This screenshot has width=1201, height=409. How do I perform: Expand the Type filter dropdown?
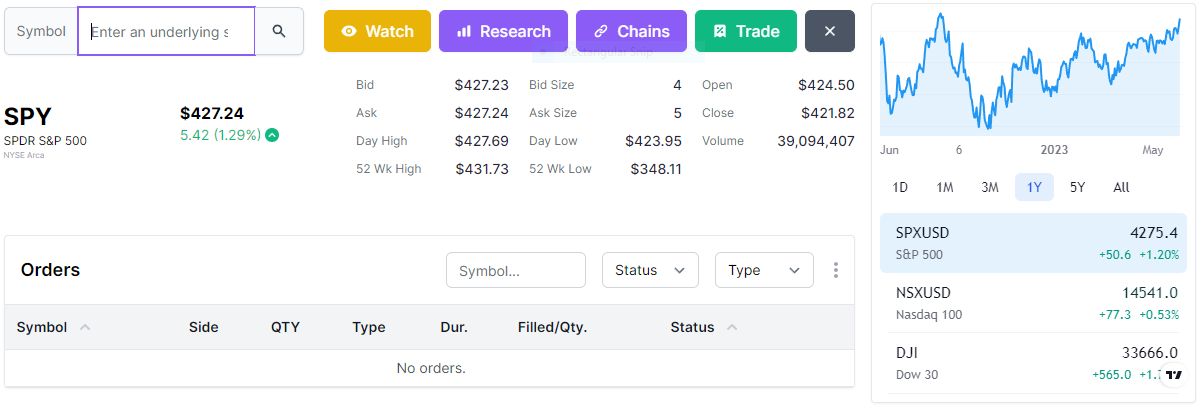point(764,270)
